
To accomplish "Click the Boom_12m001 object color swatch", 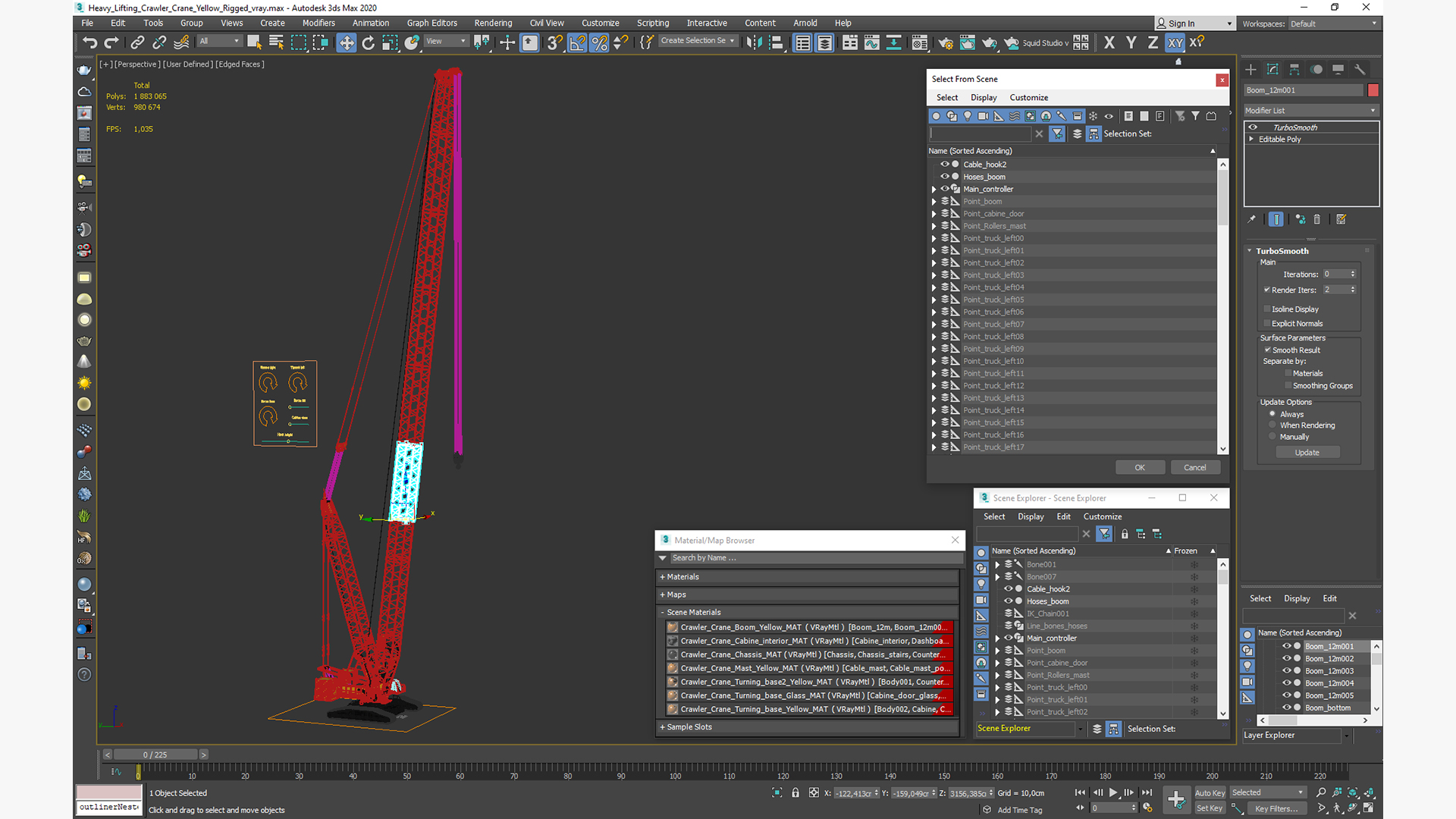I will (x=1373, y=90).
